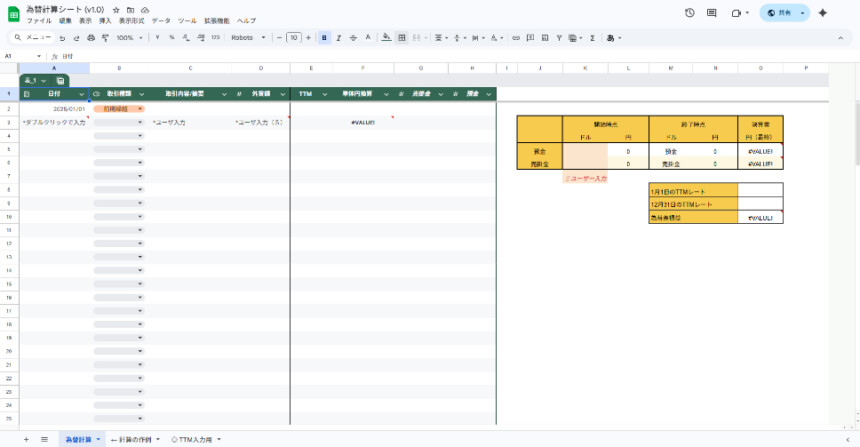860x447 pixels.
Task: Toggle bold formatting
Action: tap(325, 38)
